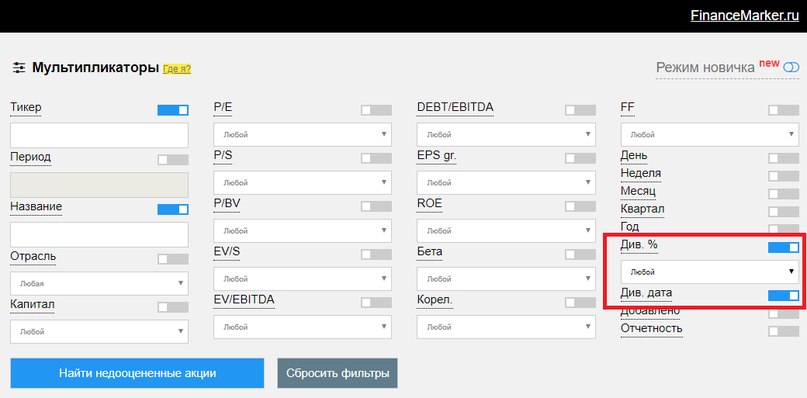The height and width of the screenshot is (398, 807).
Task: Open the Див. % dropdown
Action: pyautogui.click(x=710, y=272)
